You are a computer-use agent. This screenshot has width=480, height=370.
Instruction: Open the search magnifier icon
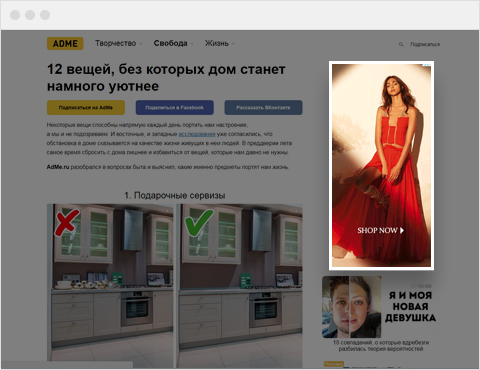[x=401, y=44]
